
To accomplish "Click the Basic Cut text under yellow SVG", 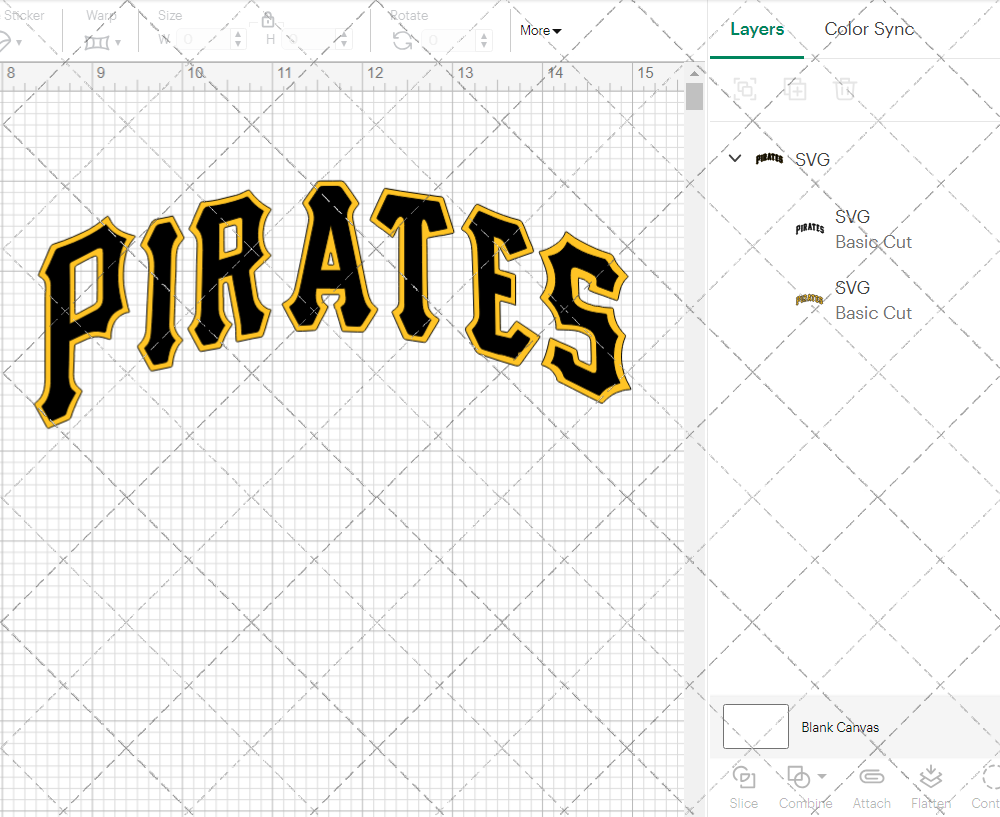I will (873, 313).
